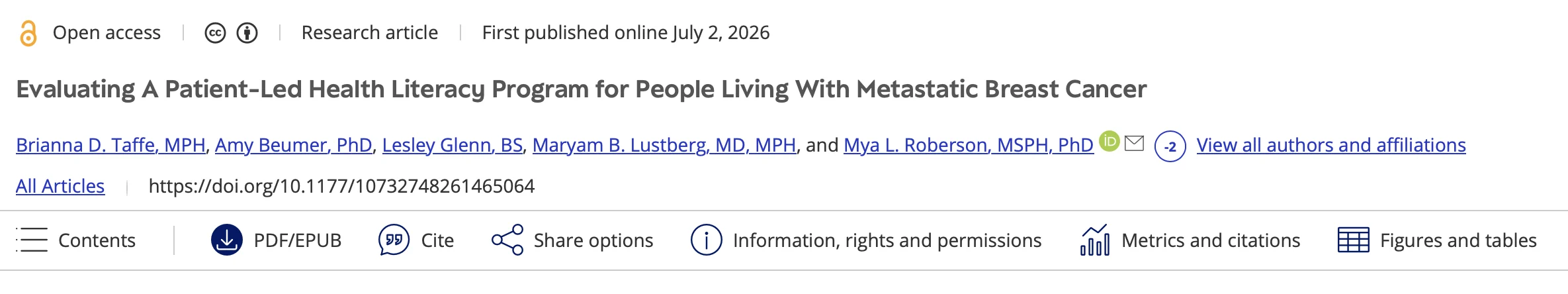
Task: Open Brianna D. Taffe author link
Action: tap(110, 145)
